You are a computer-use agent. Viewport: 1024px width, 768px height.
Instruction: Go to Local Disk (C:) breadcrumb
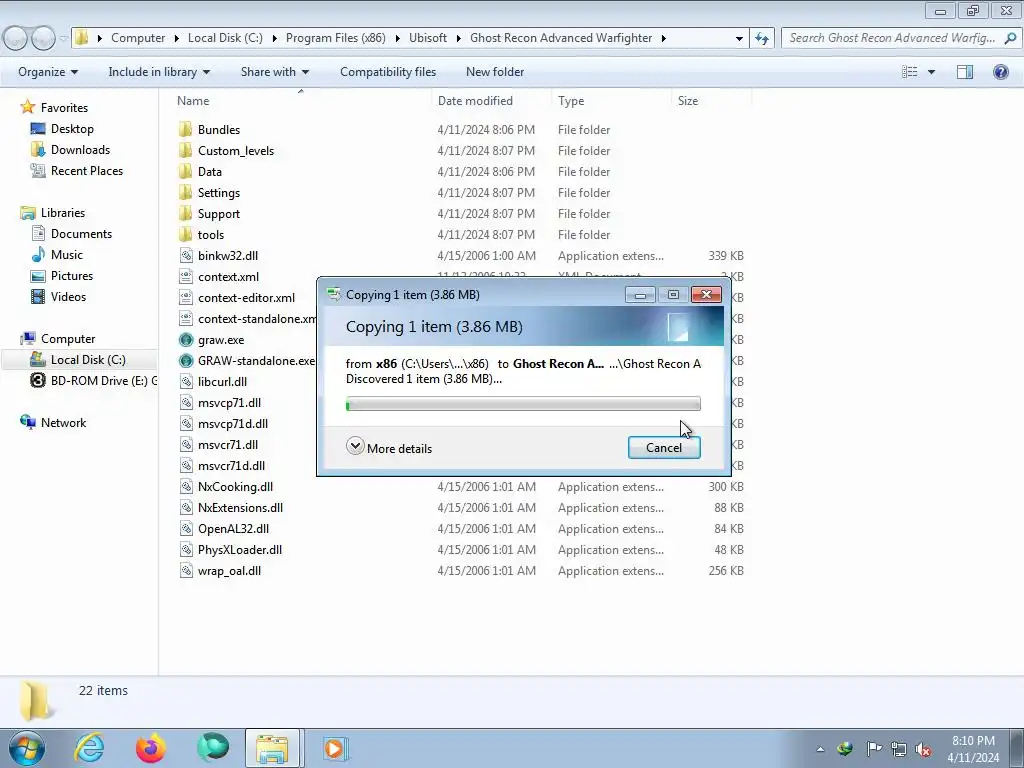pos(225,38)
